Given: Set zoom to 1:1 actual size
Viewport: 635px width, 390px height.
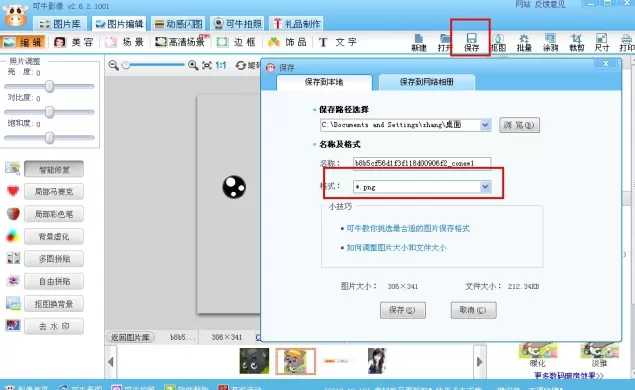Looking at the screenshot, I should (221, 65).
